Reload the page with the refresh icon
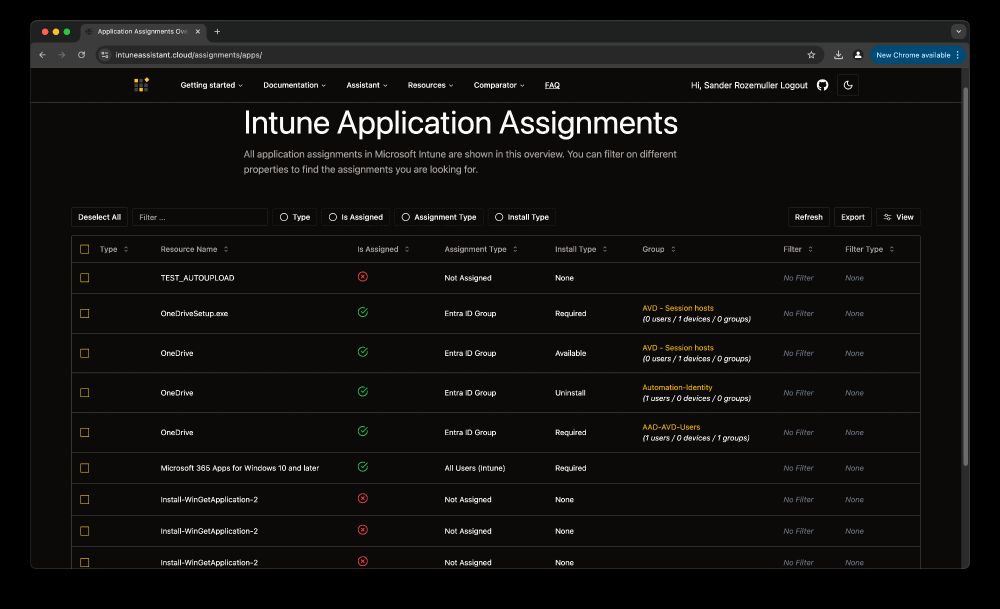This screenshot has height=609, width=1000. (82, 55)
